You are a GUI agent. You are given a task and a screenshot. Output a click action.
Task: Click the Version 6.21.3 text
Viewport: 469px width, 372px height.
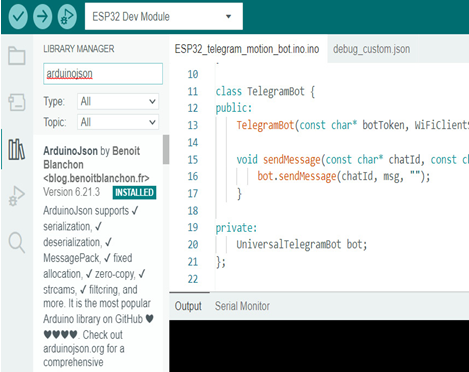(x=71, y=192)
